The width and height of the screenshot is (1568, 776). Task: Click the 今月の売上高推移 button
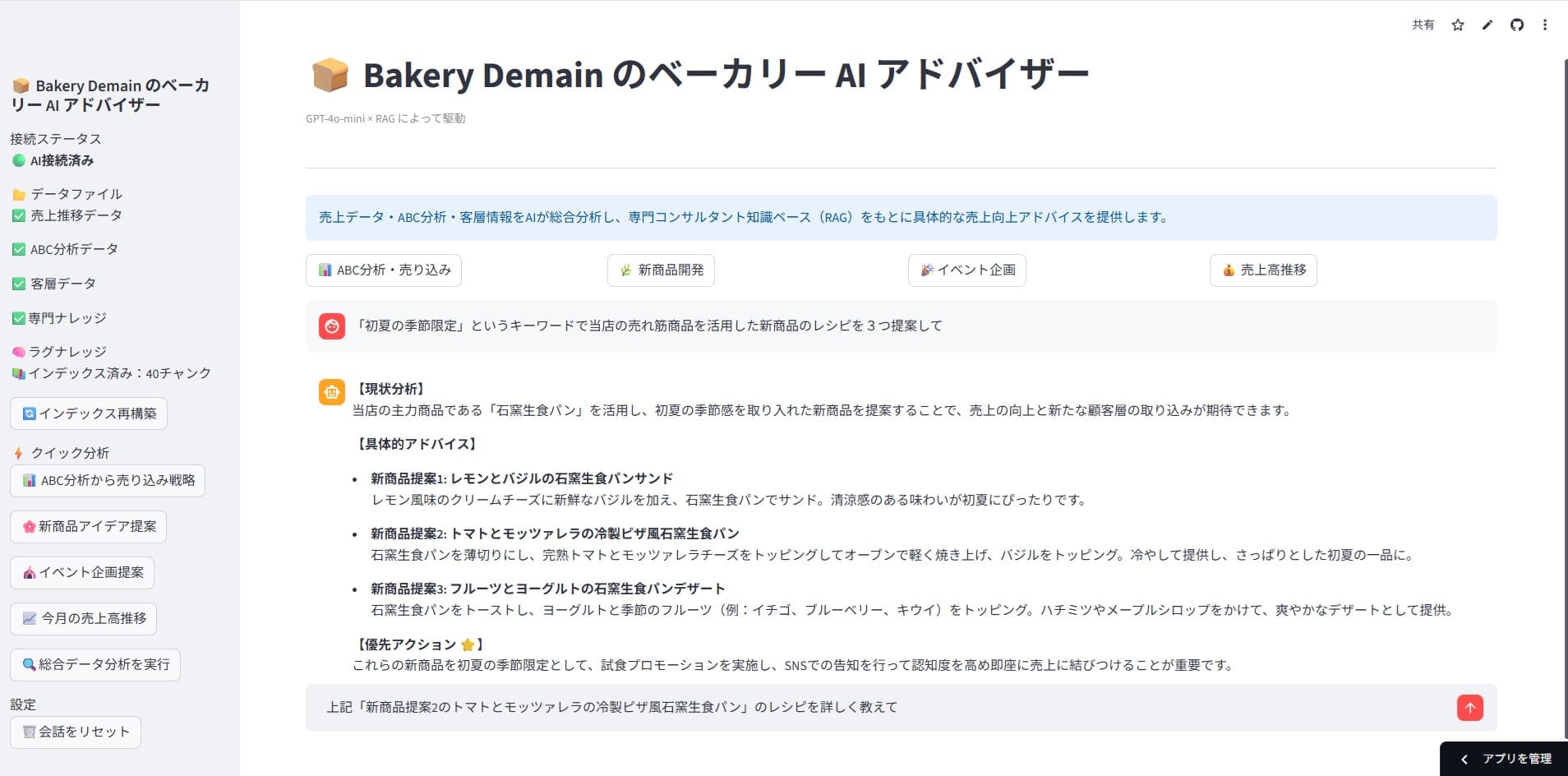pos(84,619)
